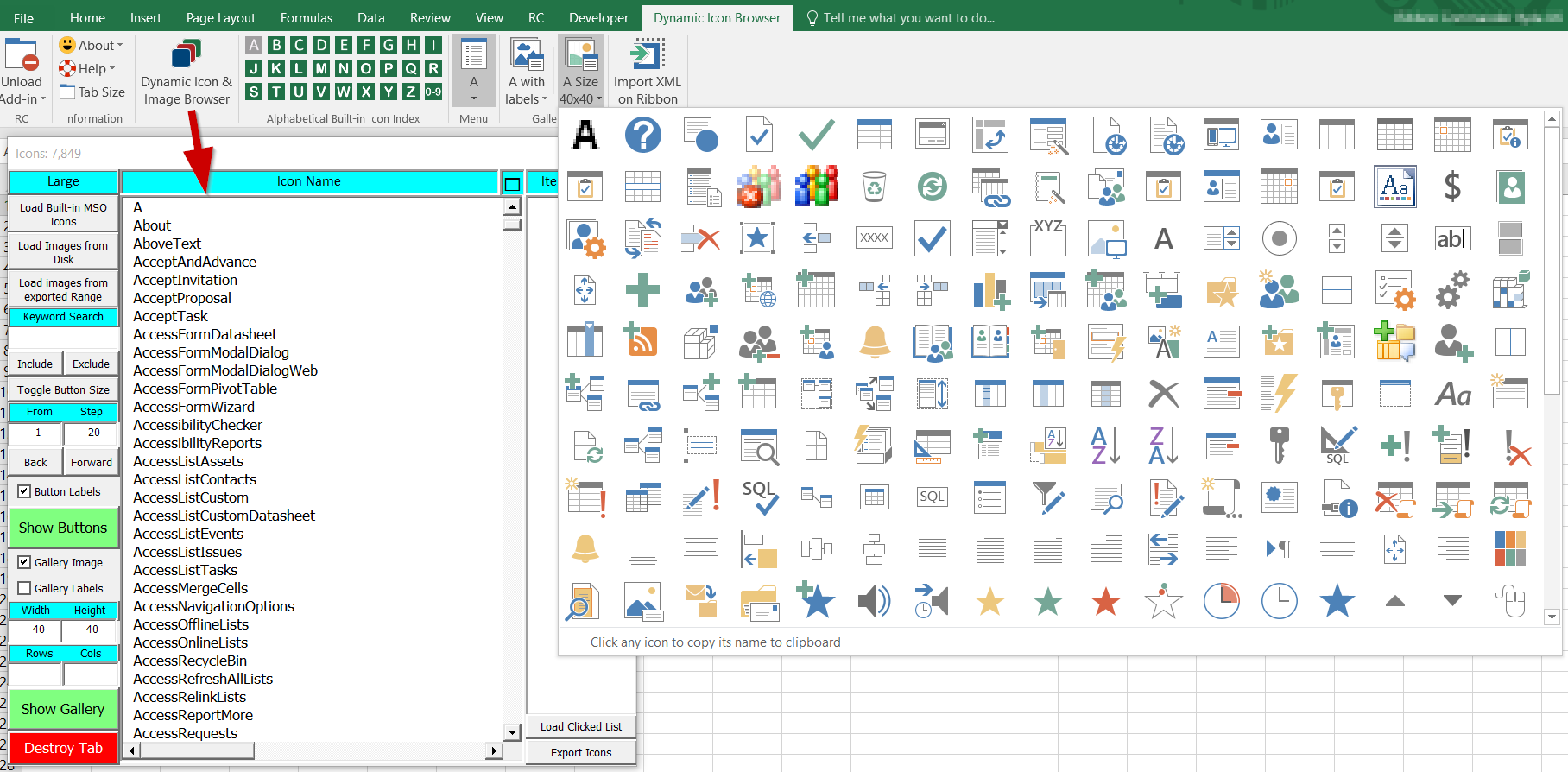Open the Page Layout tab
This screenshot has height=772, width=1568.
(x=221, y=17)
